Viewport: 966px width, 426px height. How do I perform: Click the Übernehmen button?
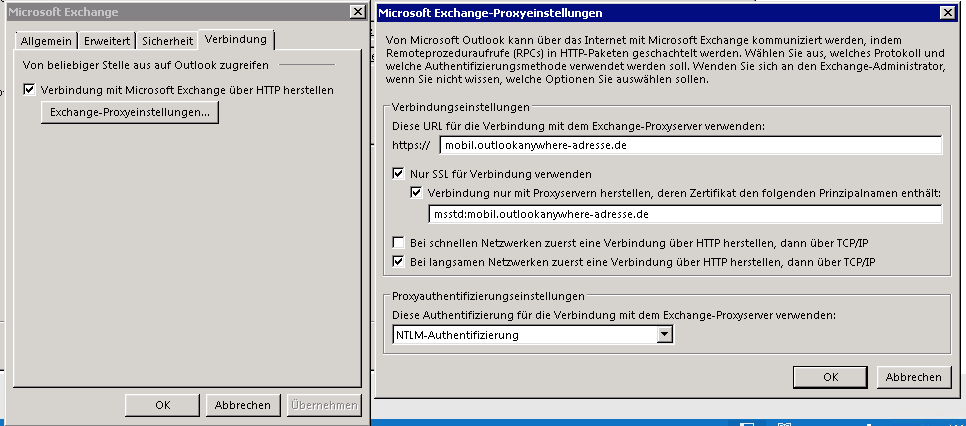(x=324, y=405)
